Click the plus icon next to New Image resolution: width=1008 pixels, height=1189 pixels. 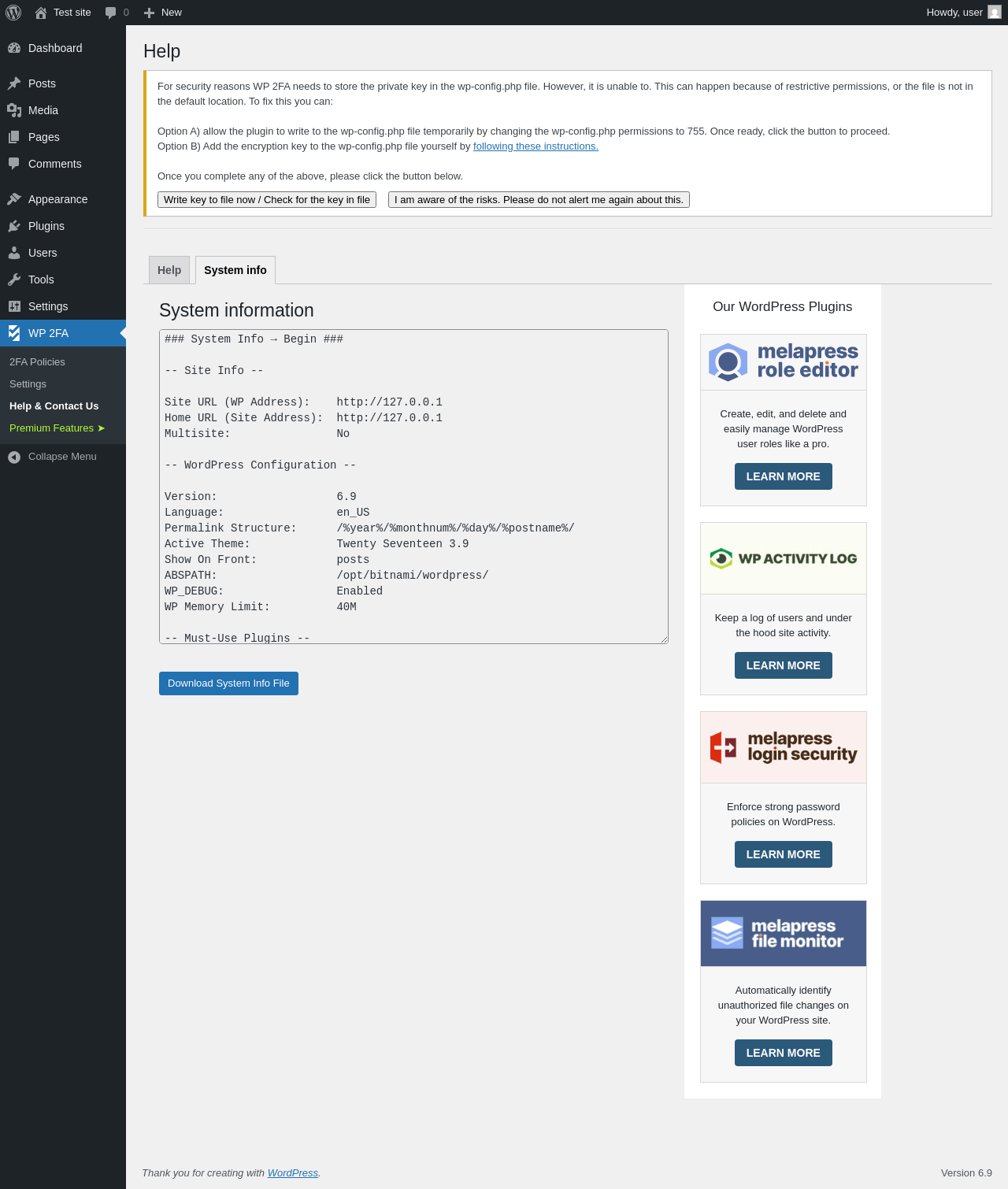coord(149,13)
